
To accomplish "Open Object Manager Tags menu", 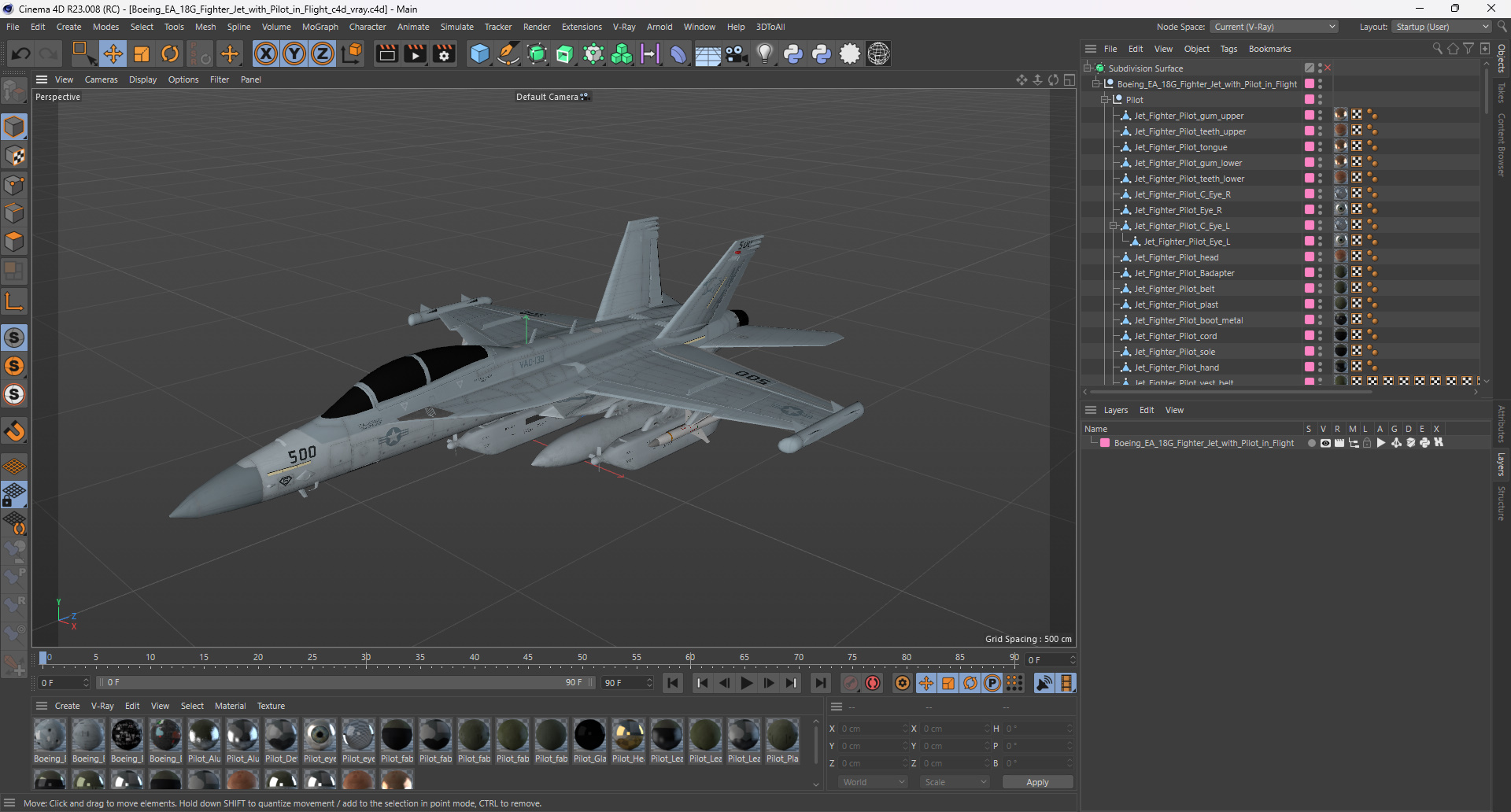I will click(1228, 49).
